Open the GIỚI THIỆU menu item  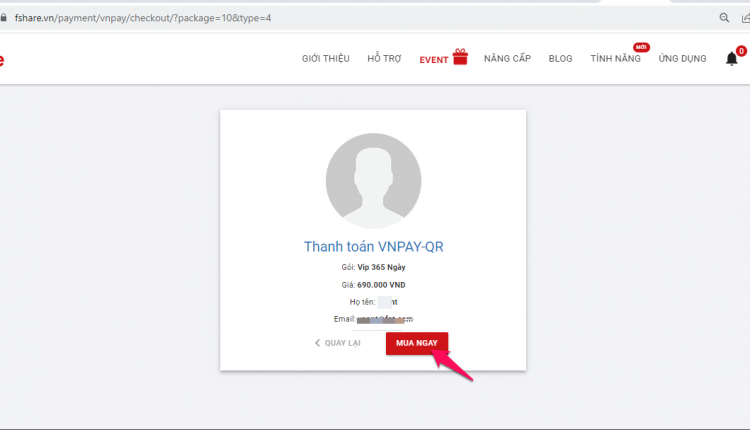coord(326,58)
